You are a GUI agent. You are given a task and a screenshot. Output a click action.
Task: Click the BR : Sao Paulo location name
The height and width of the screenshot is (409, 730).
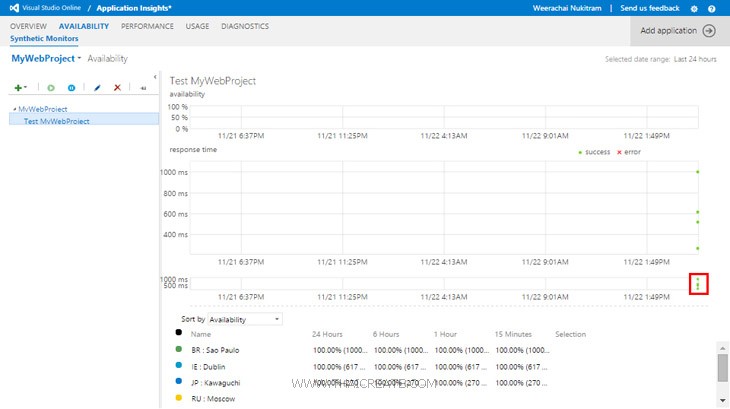pyautogui.click(x=215, y=350)
